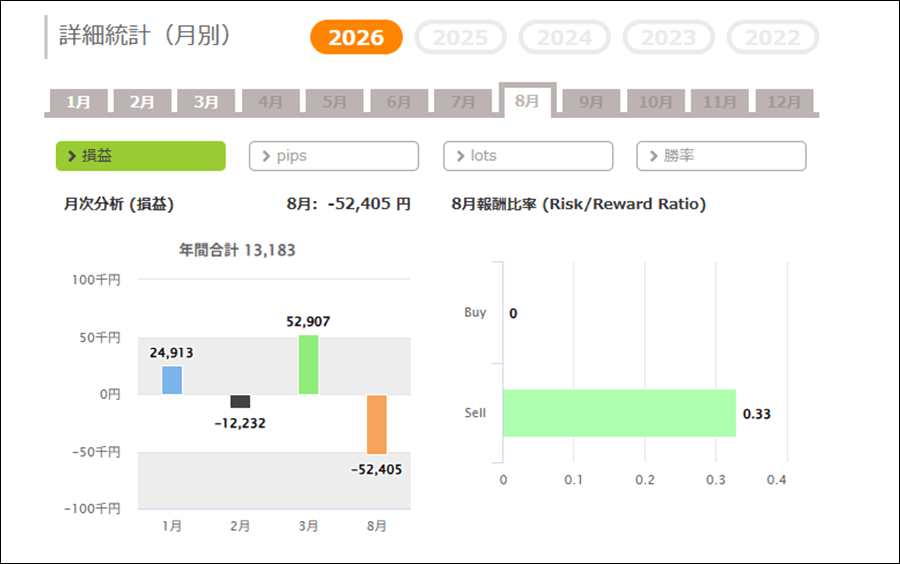Show lots analysis view
900x564 pixels.
(x=528, y=156)
